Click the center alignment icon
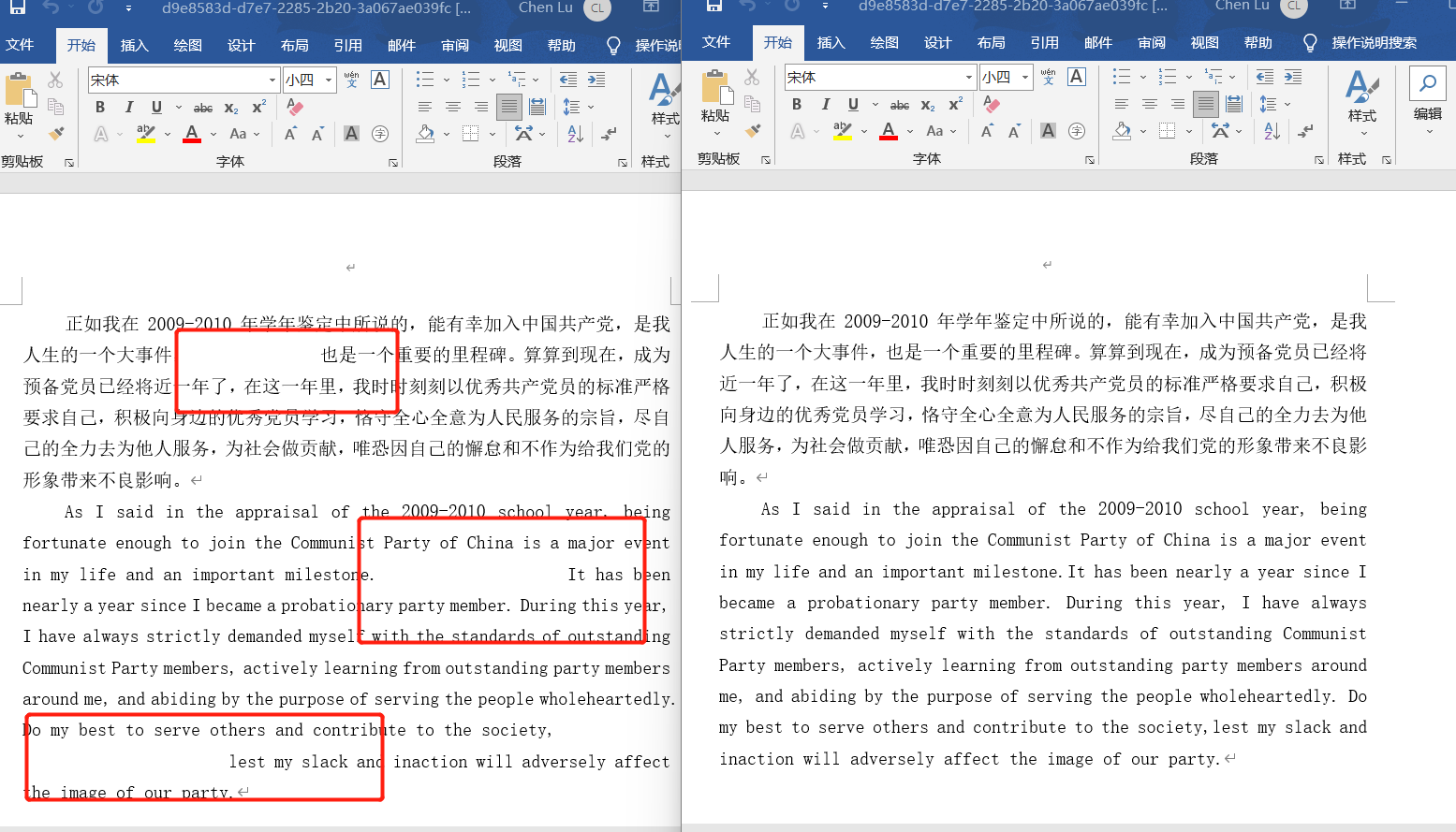 pos(453,106)
